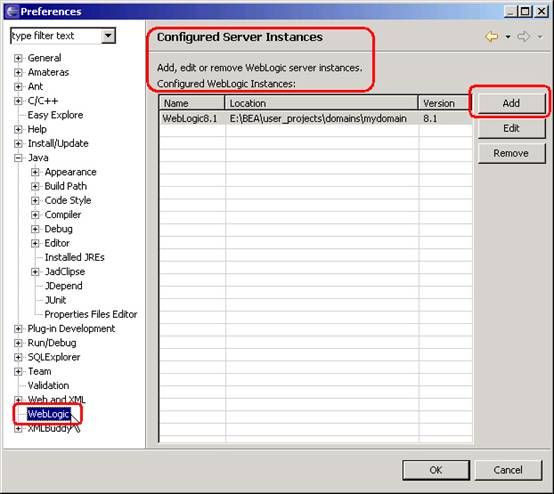
Task: Expand the Amateras tree node
Action: 18,72
